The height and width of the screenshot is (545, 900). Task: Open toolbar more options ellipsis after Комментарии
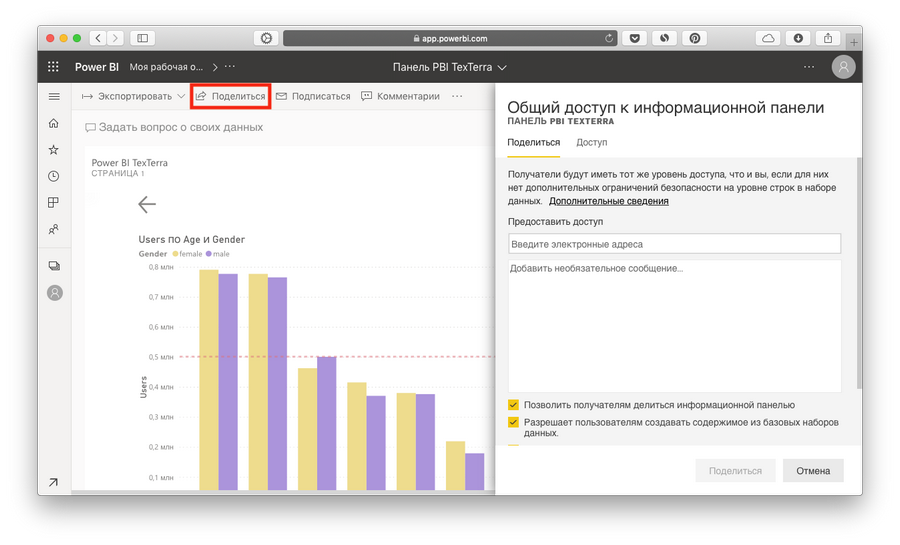coord(457,96)
